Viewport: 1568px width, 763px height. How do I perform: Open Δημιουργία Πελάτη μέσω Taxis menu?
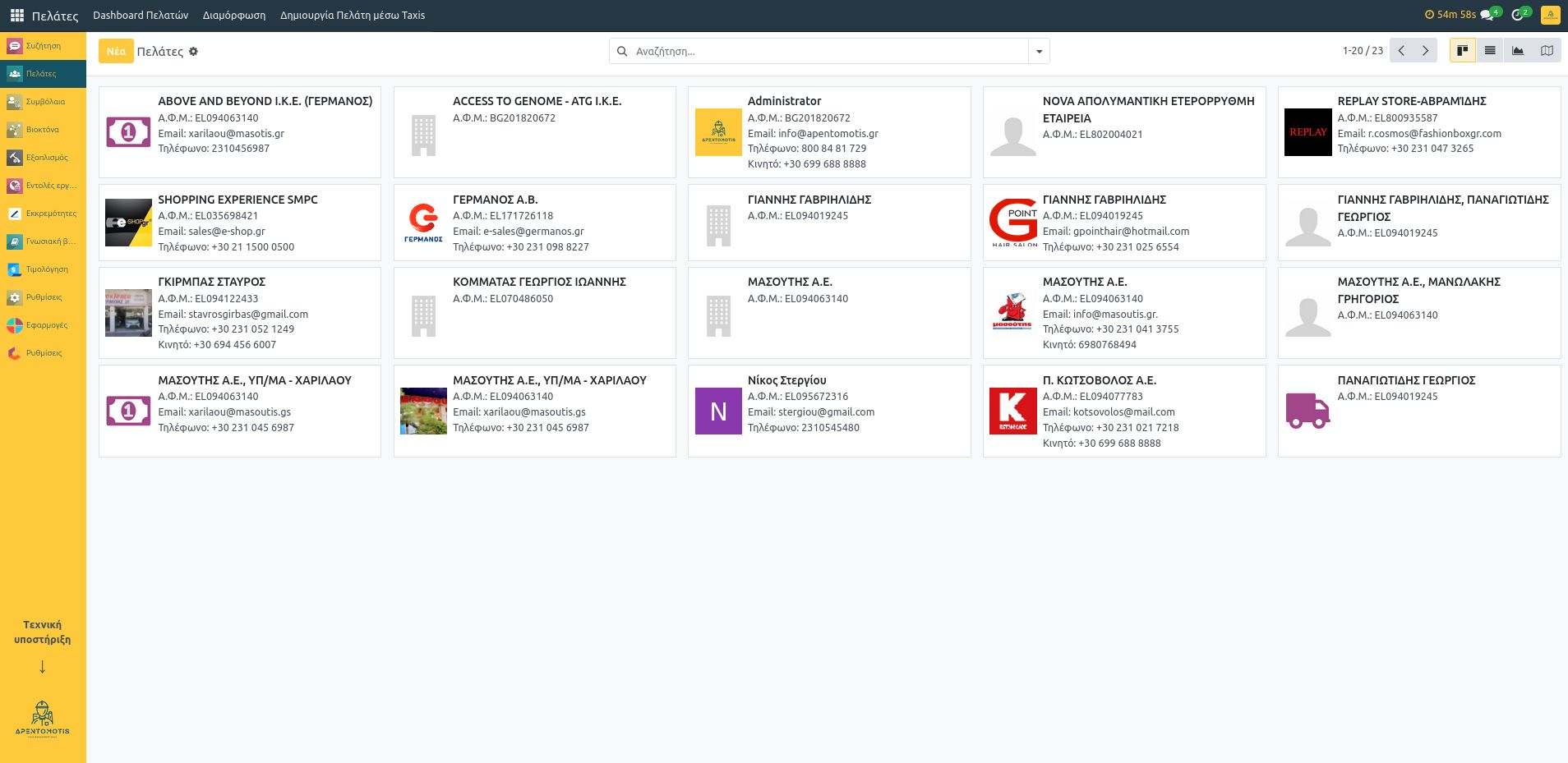click(353, 15)
